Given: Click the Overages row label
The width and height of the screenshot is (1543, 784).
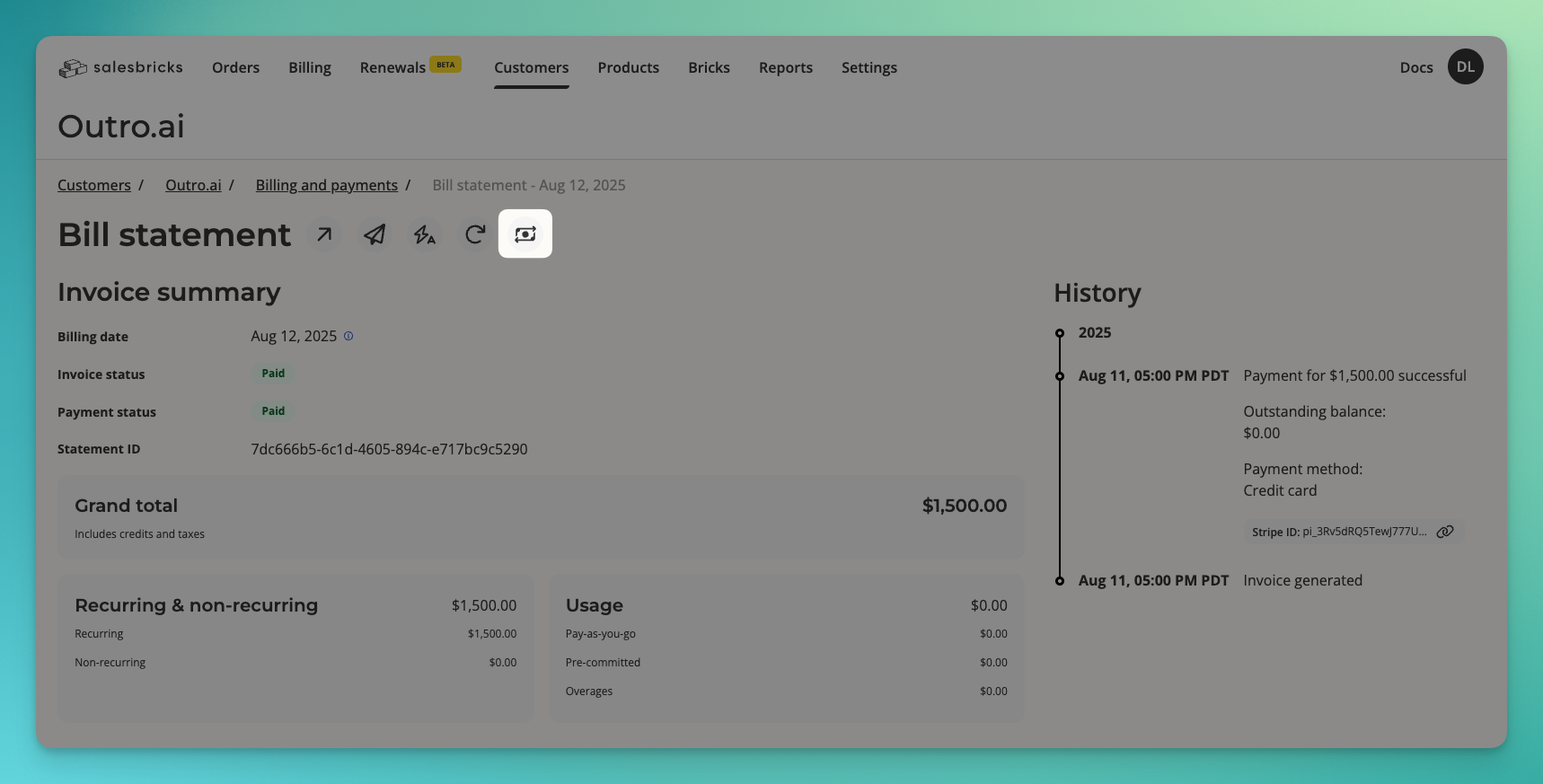Looking at the screenshot, I should click(589, 692).
